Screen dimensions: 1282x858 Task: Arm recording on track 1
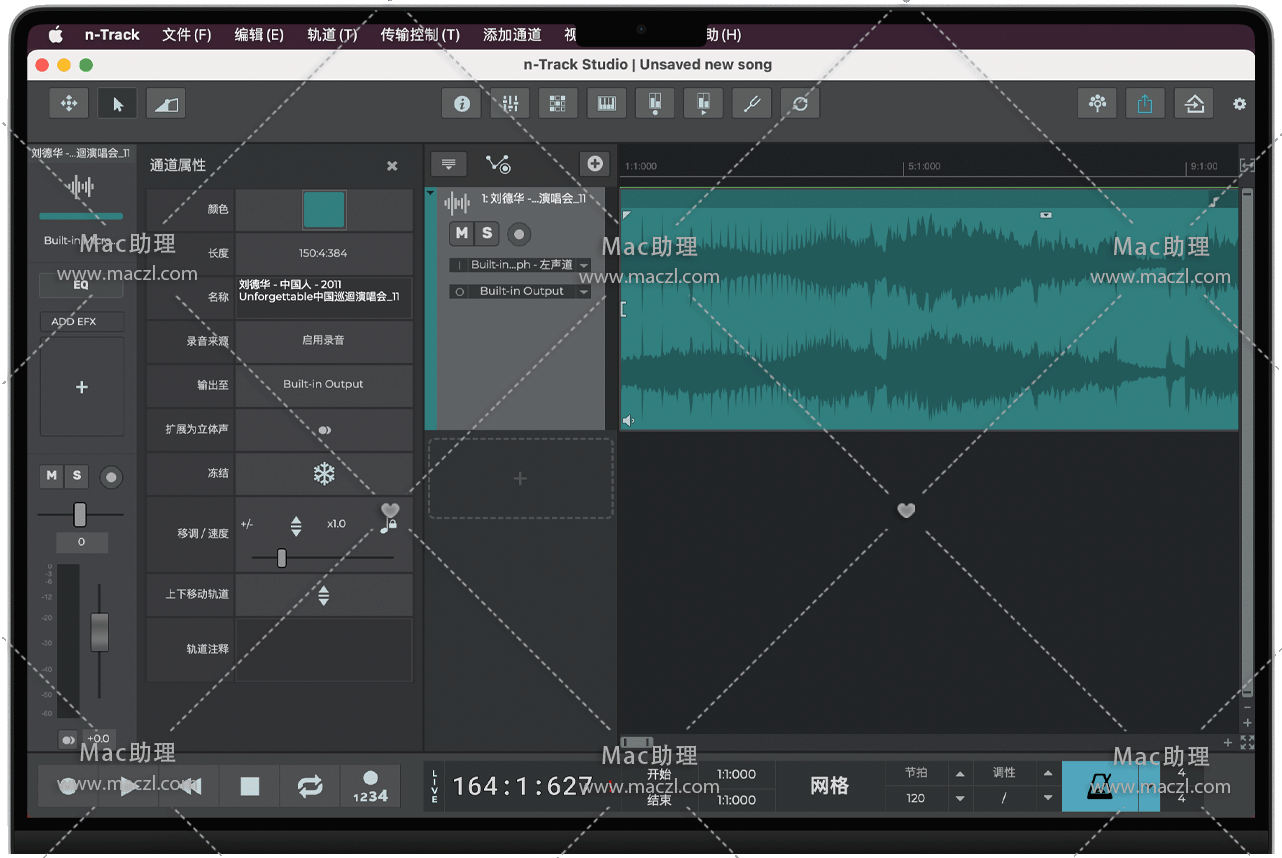click(518, 234)
